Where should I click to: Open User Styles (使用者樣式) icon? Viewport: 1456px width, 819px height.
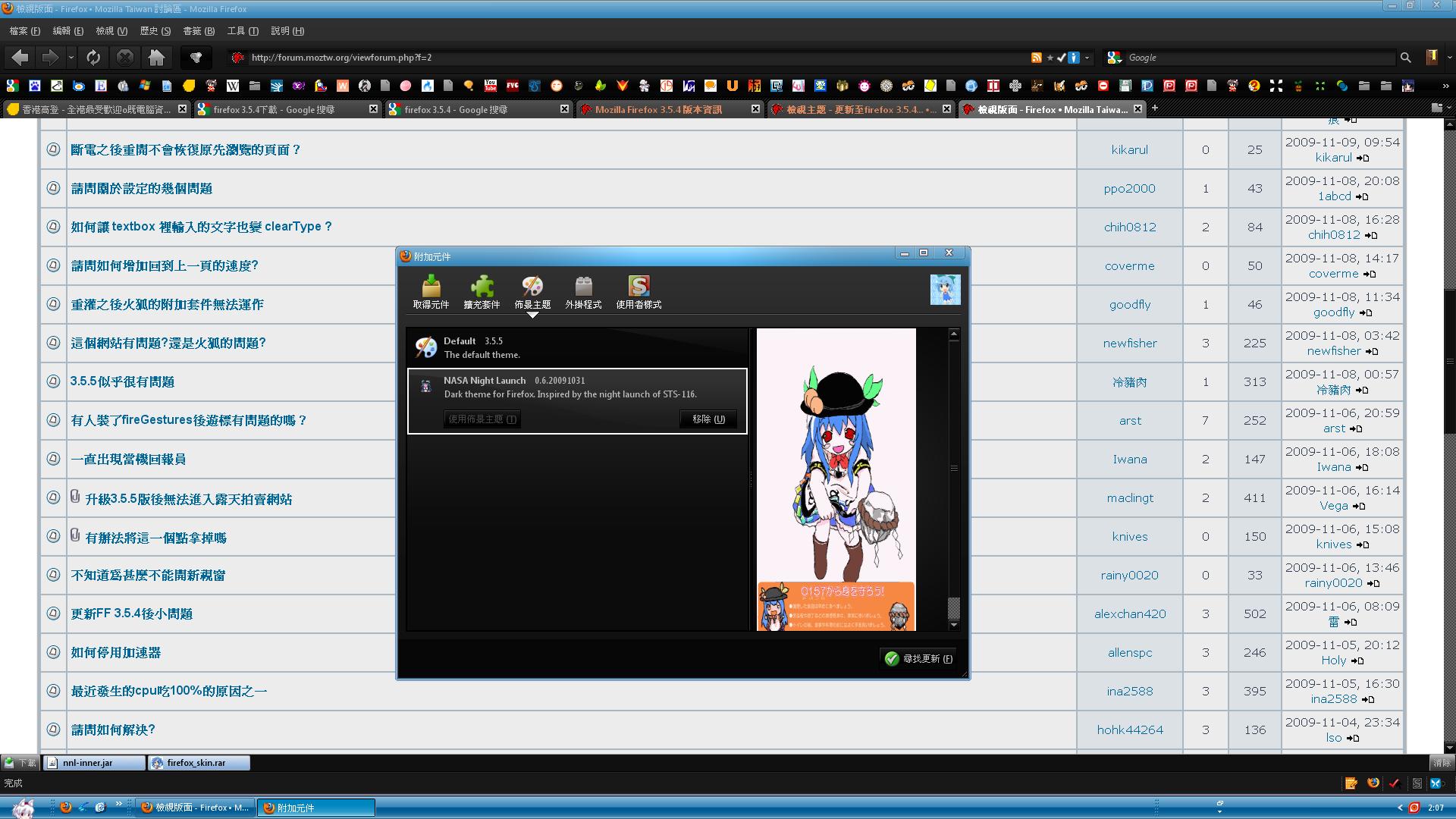[x=639, y=292]
